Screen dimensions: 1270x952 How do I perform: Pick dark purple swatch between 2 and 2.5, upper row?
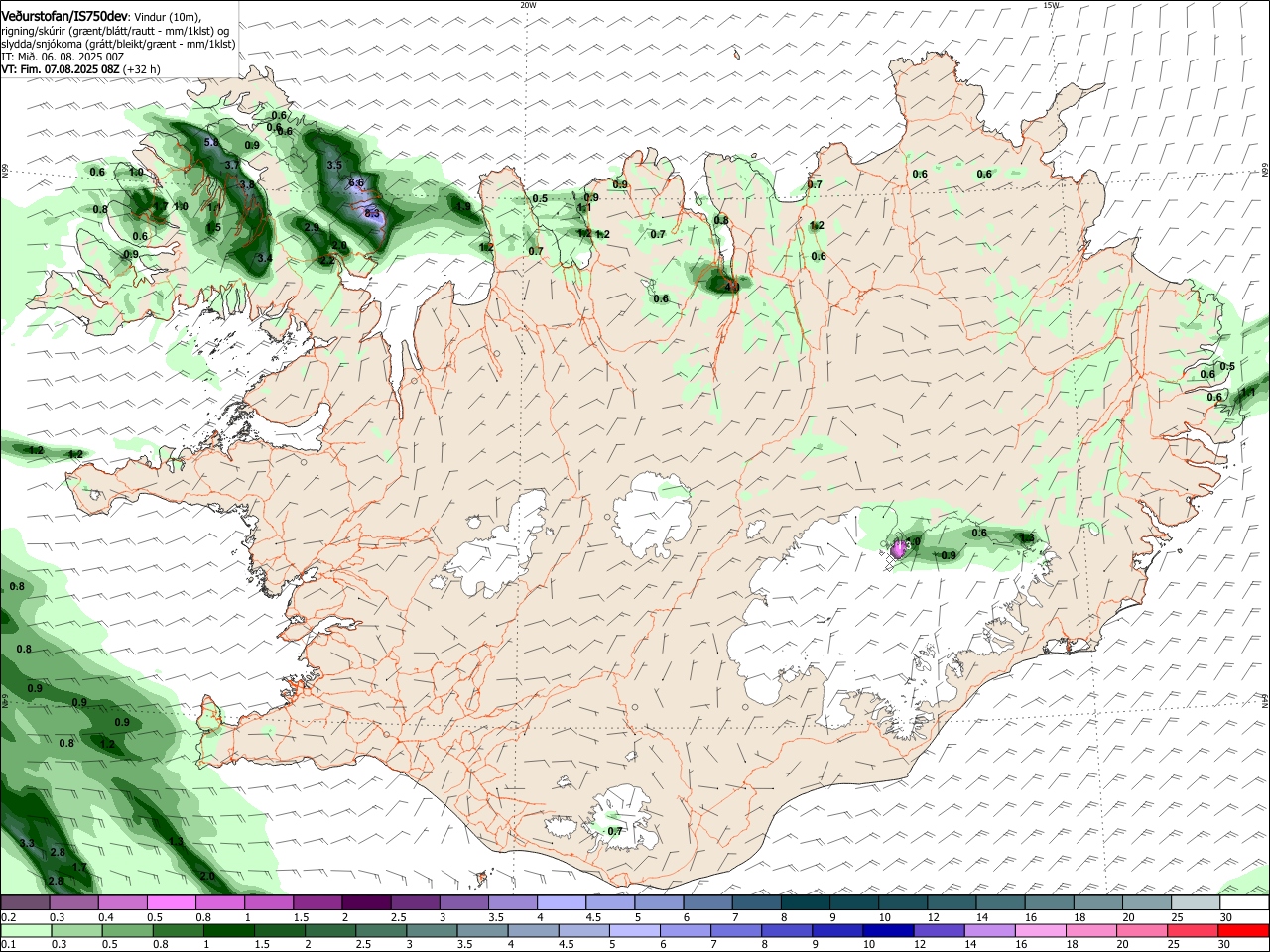(366, 903)
